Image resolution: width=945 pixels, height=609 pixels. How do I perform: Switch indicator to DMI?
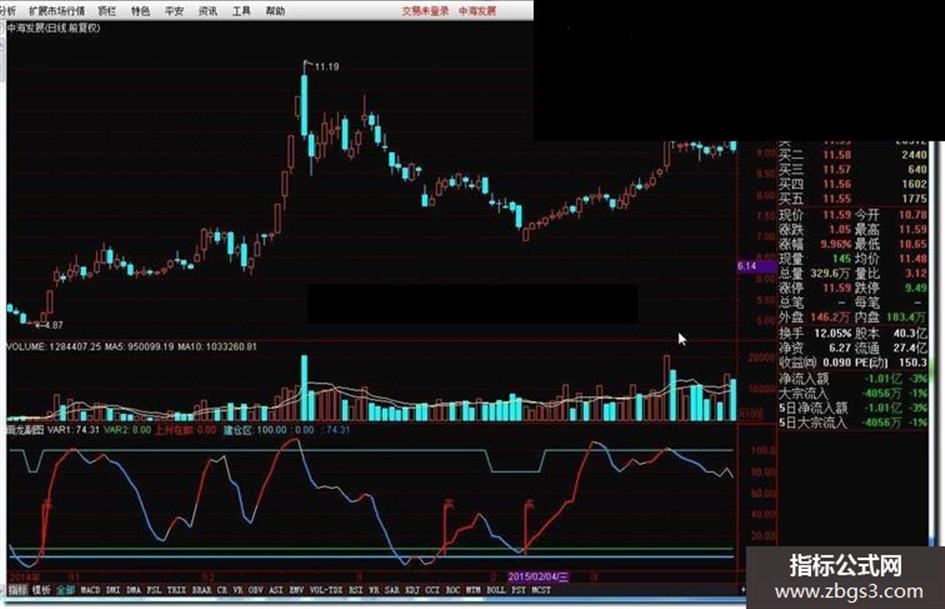113,590
